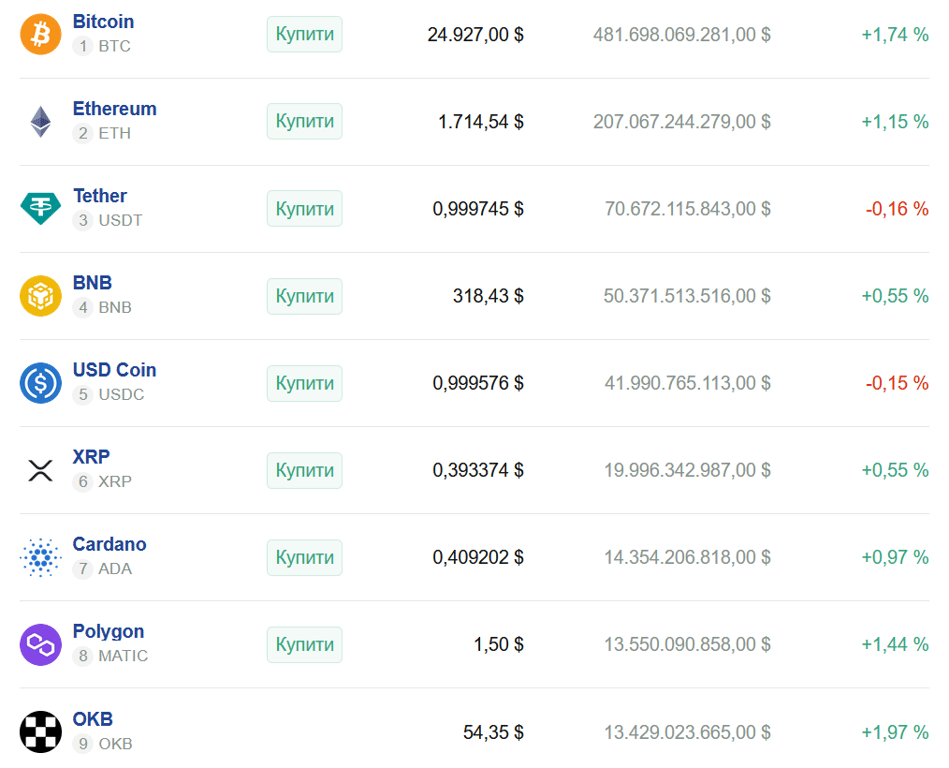Click the rank 1 badge by BTC
This screenshot has height=768, width=949.
click(83, 46)
